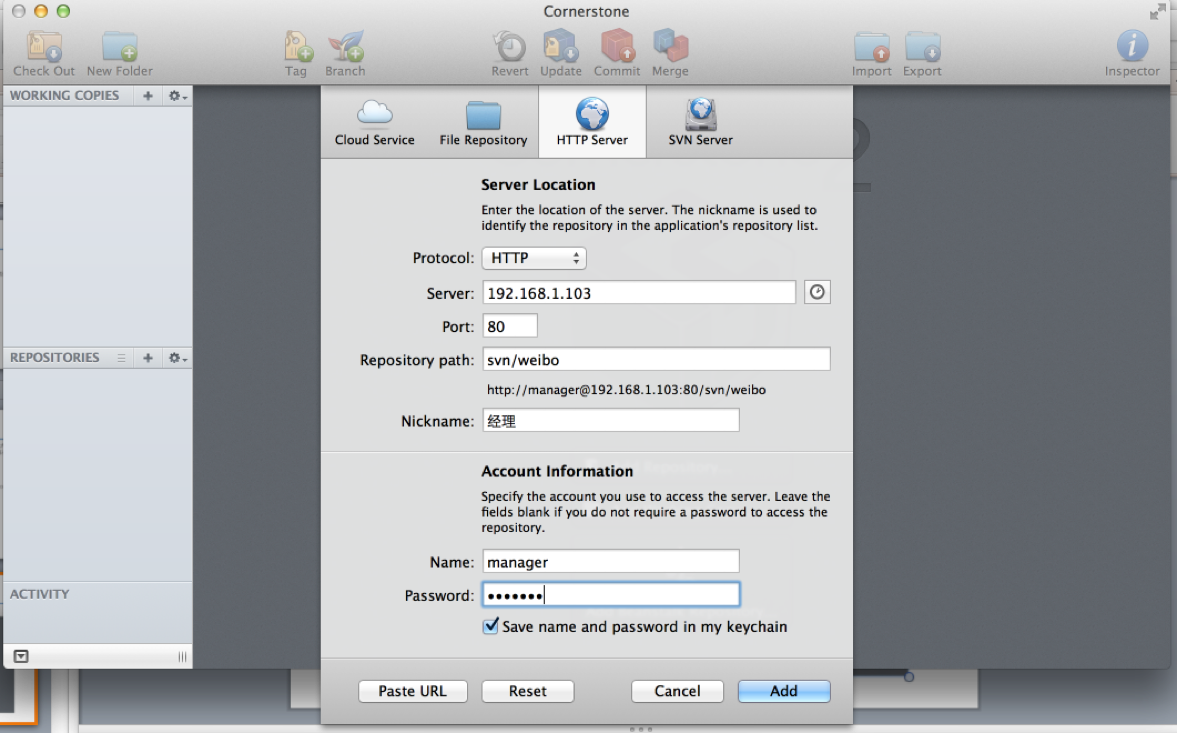Click the Commit toolbar icon

pos(617,46)
